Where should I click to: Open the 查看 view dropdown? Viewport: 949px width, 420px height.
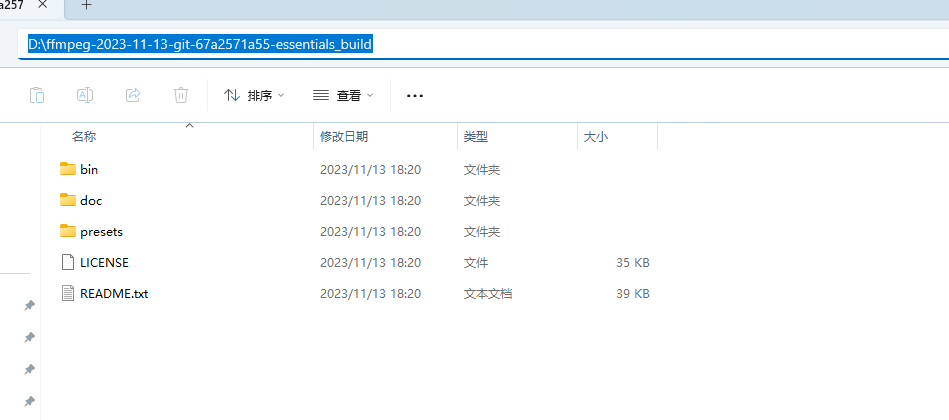[343, 96]
